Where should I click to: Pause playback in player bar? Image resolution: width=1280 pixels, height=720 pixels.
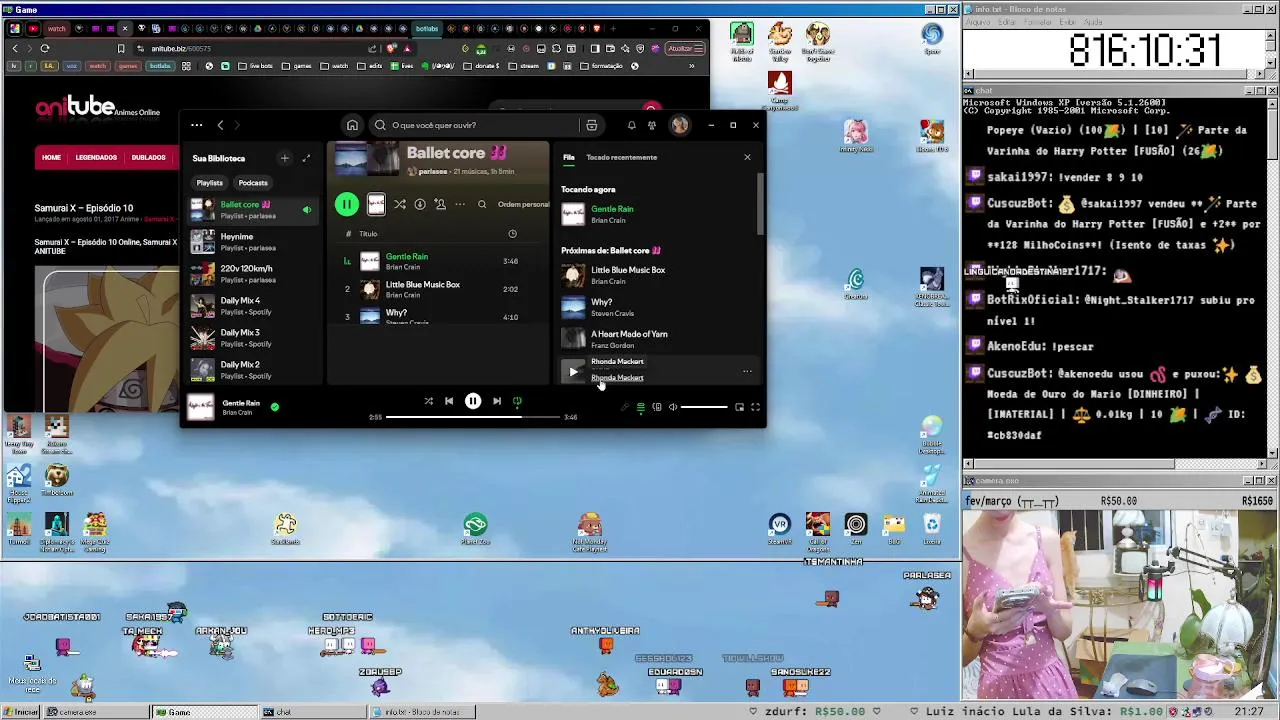[473, 401]
